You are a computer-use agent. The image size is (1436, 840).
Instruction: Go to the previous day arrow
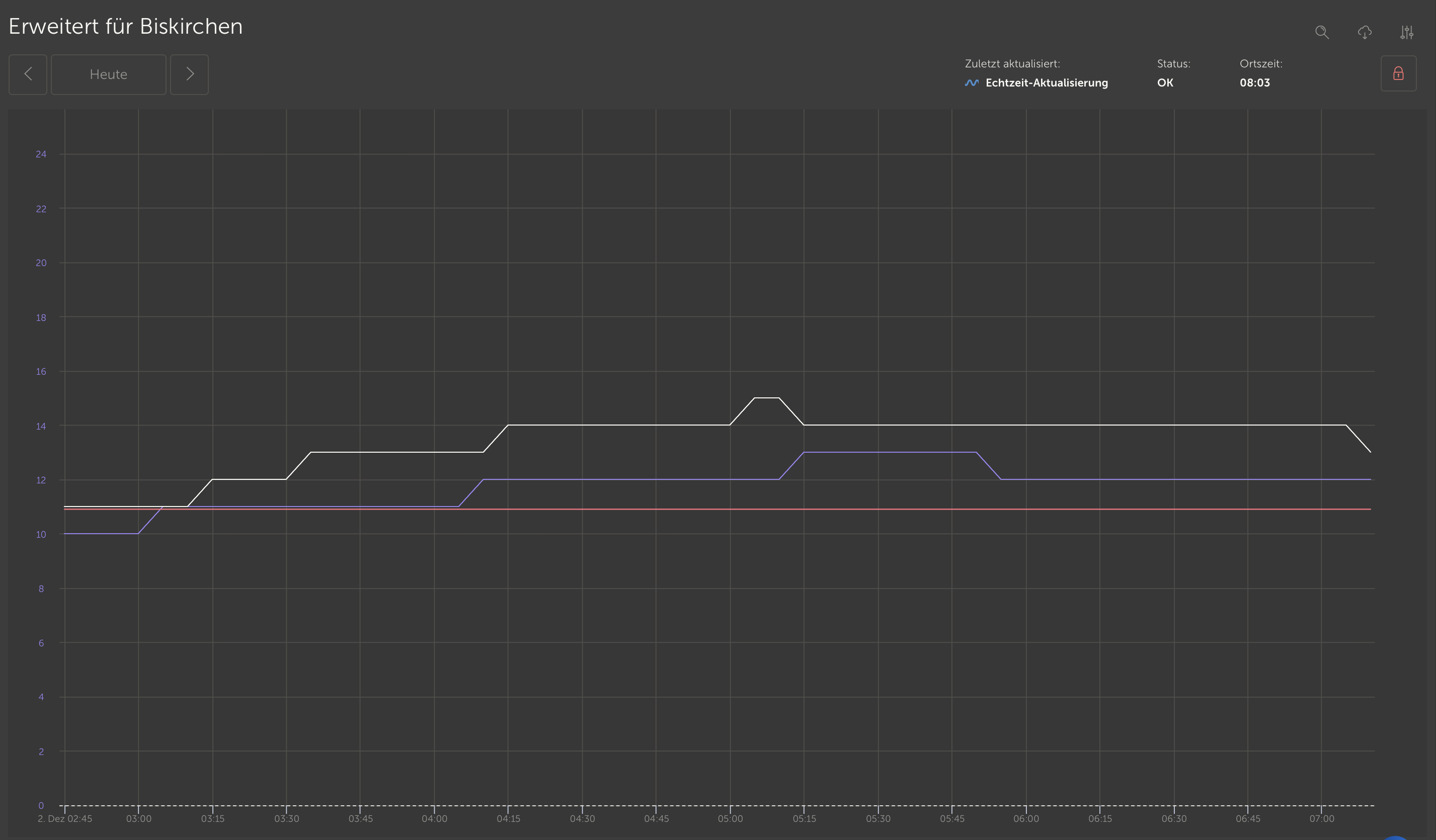point(28,74)
